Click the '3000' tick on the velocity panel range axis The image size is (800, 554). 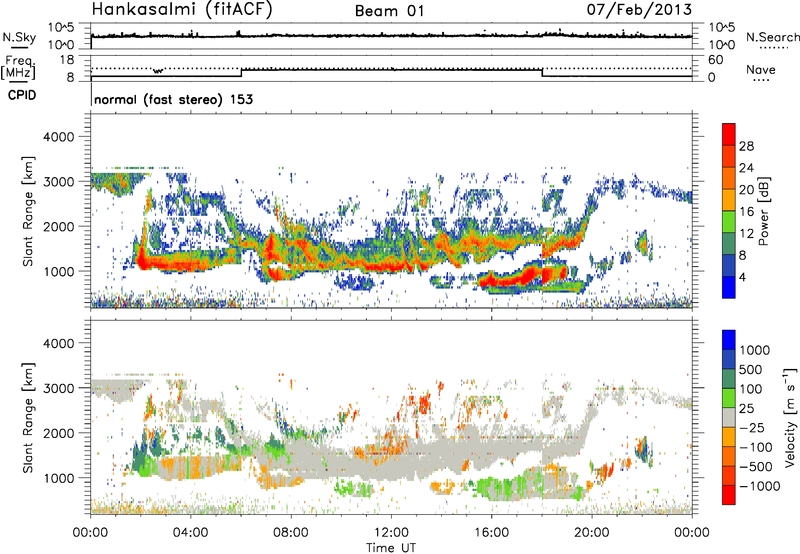pyautogui.click(x=58, y=388)
